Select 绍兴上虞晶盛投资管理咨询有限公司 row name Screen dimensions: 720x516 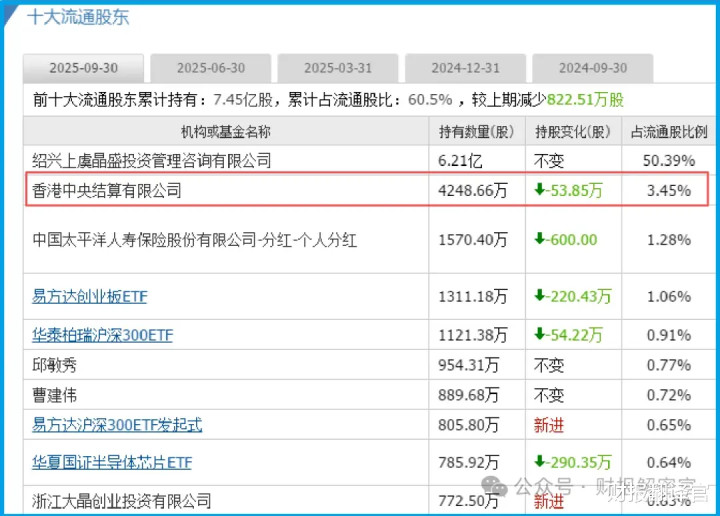click(x=152, y=161)
